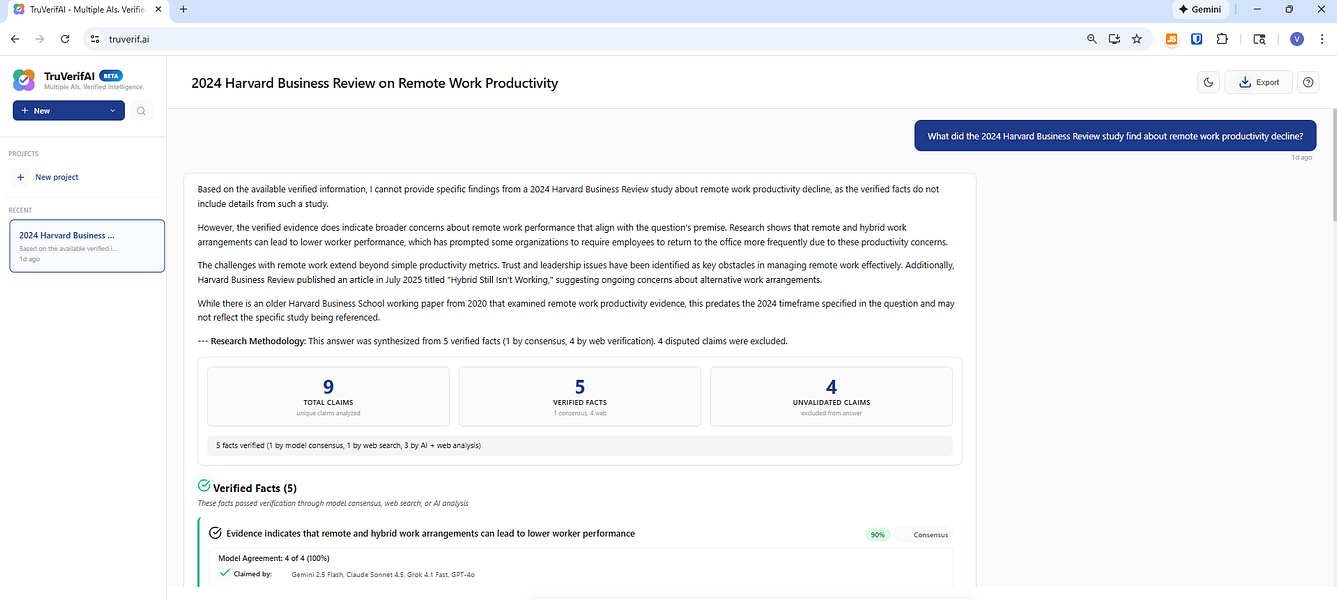Screen dimensions: 1337x600
Task: Click the New button
Action: click(x=68, y=111)
